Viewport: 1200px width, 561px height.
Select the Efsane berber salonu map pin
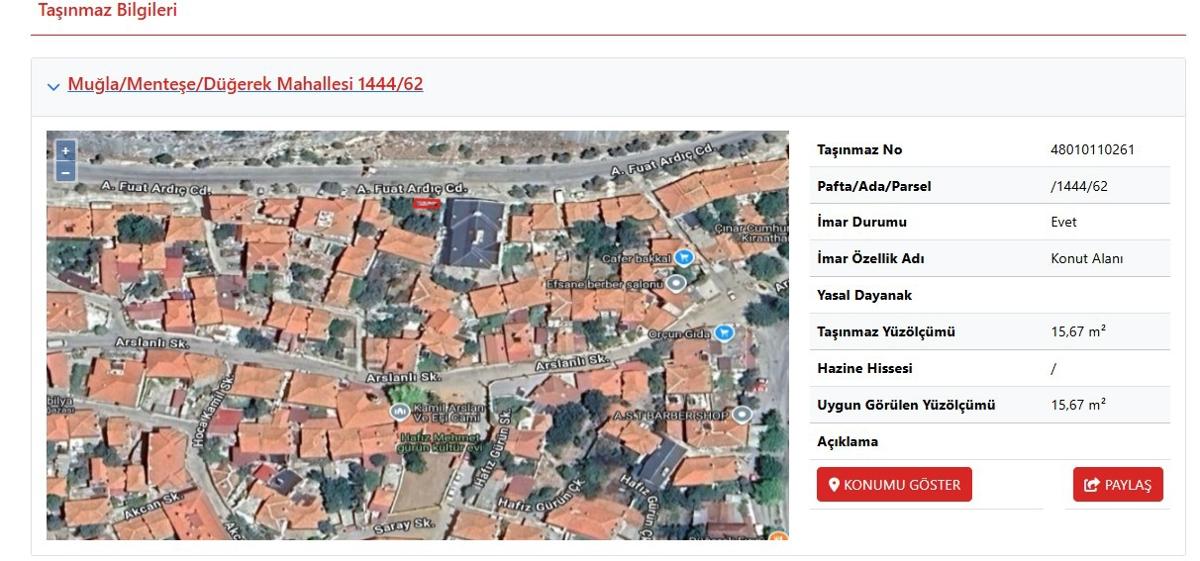pos(677,284)
